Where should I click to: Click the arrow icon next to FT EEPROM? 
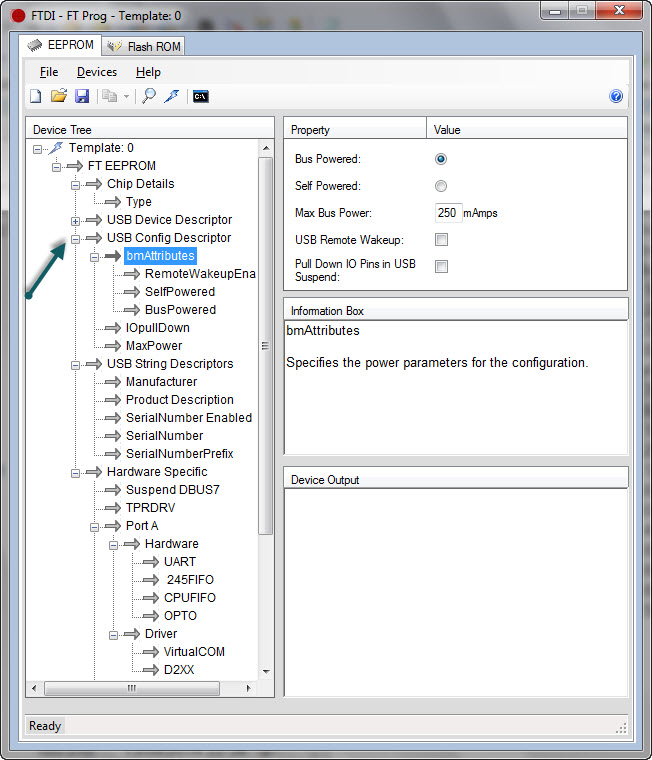pyautogui.click(x=75, y=166)
